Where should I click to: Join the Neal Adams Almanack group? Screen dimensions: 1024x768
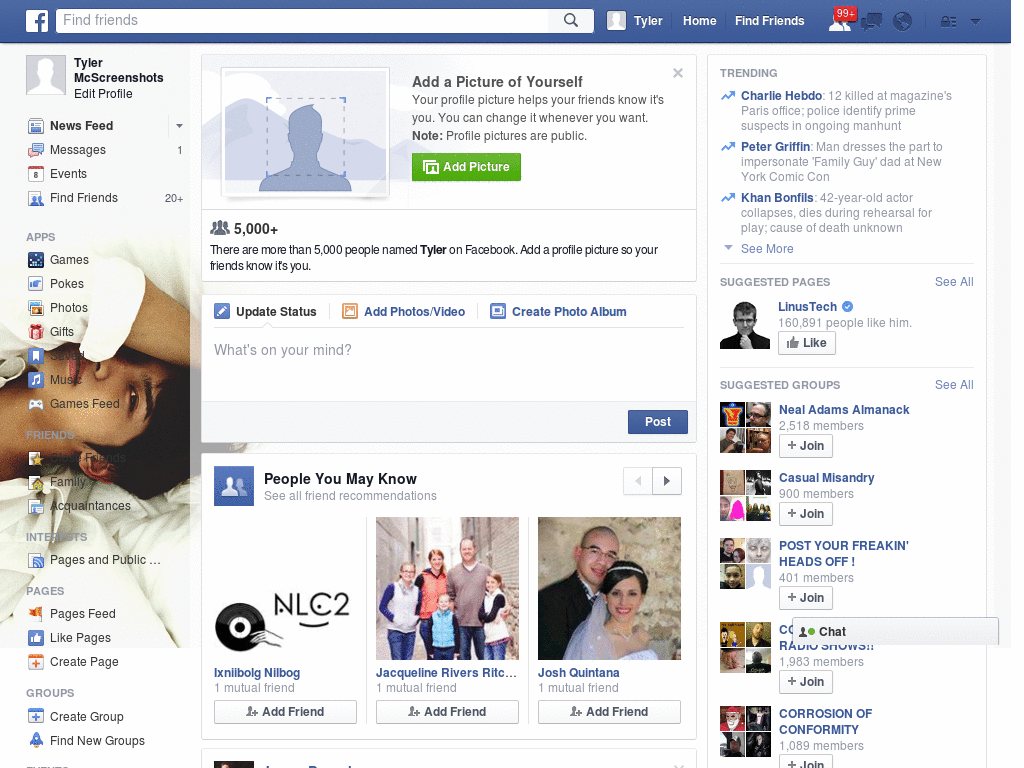pos(806,446)
